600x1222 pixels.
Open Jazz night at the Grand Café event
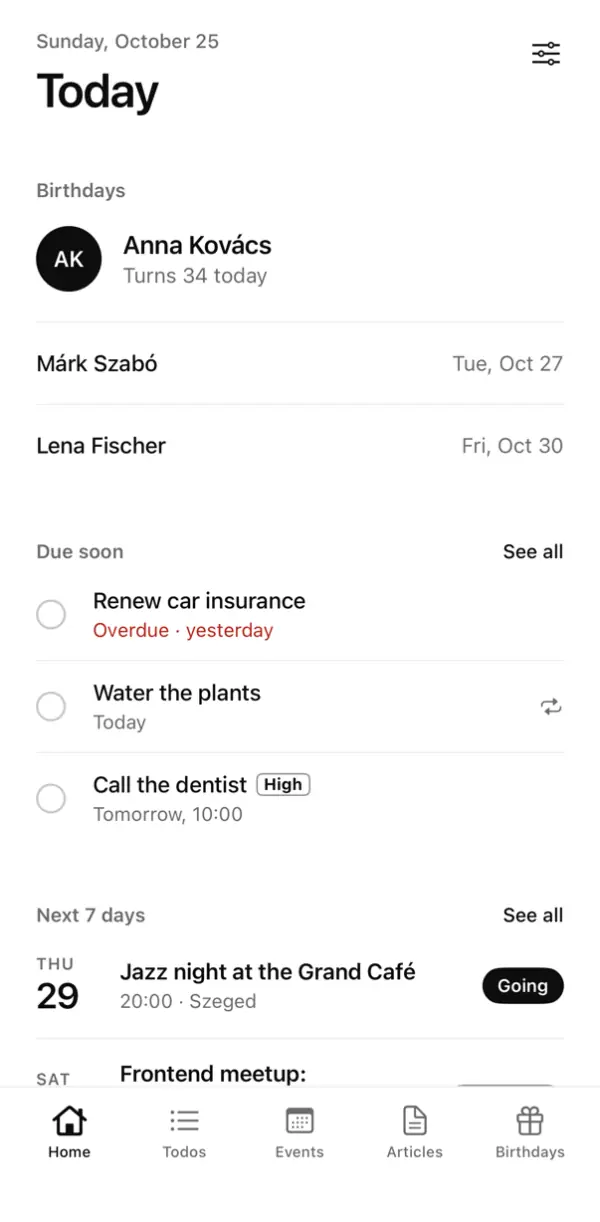300,985
